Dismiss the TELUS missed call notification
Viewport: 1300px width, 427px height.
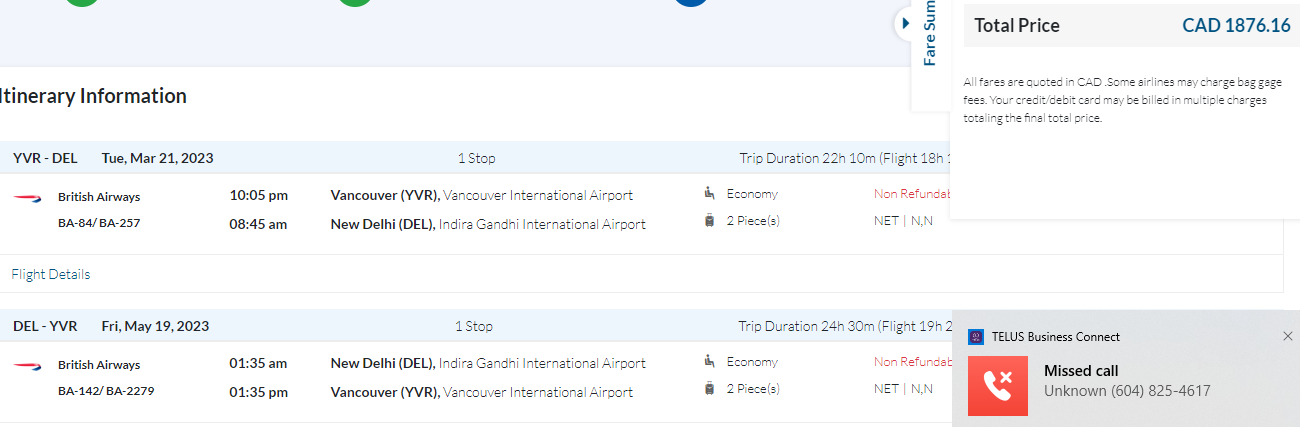(1287, 336)
